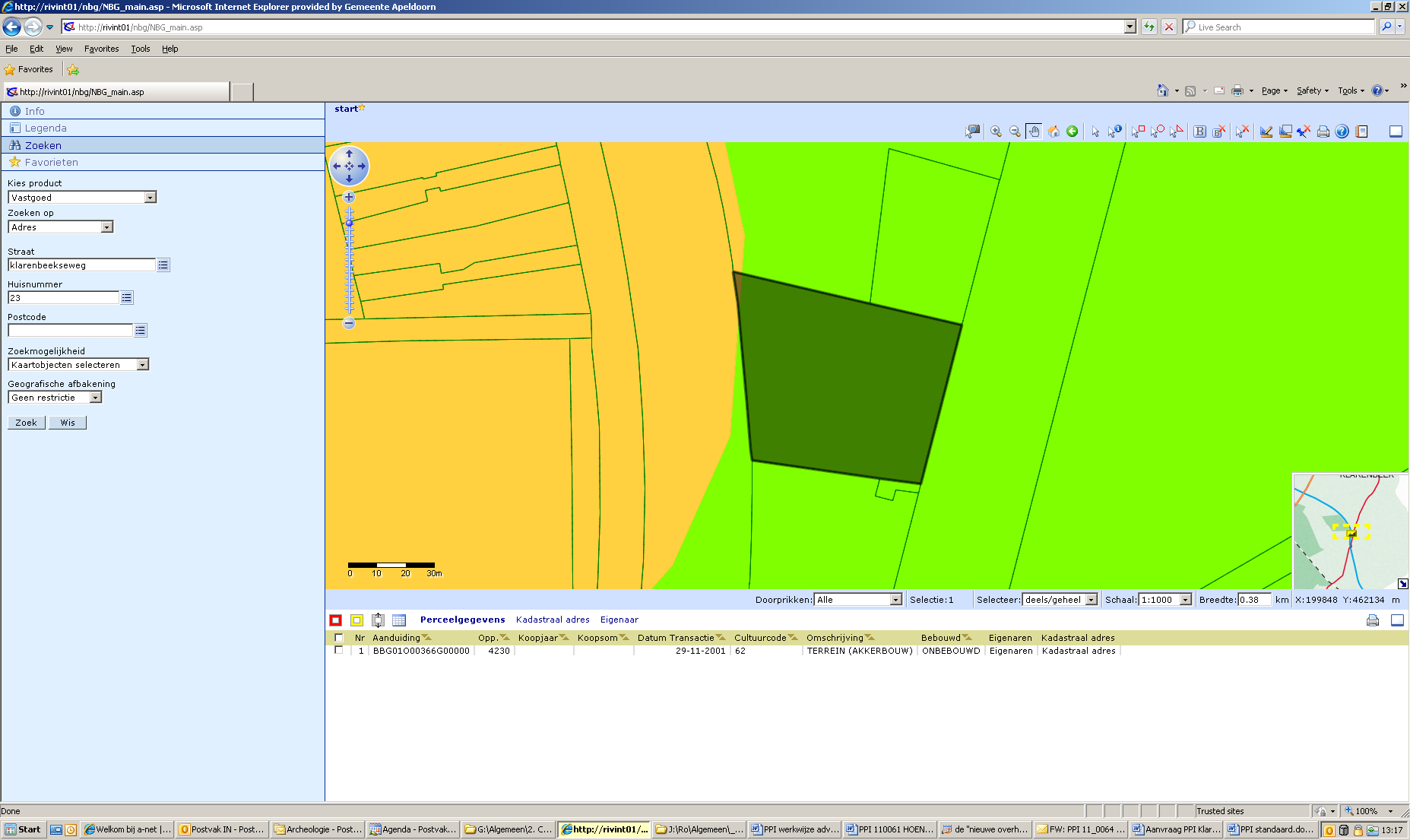1410x840 pixels.
Task: Go back with the green arrow icon
Action: 1073,132
